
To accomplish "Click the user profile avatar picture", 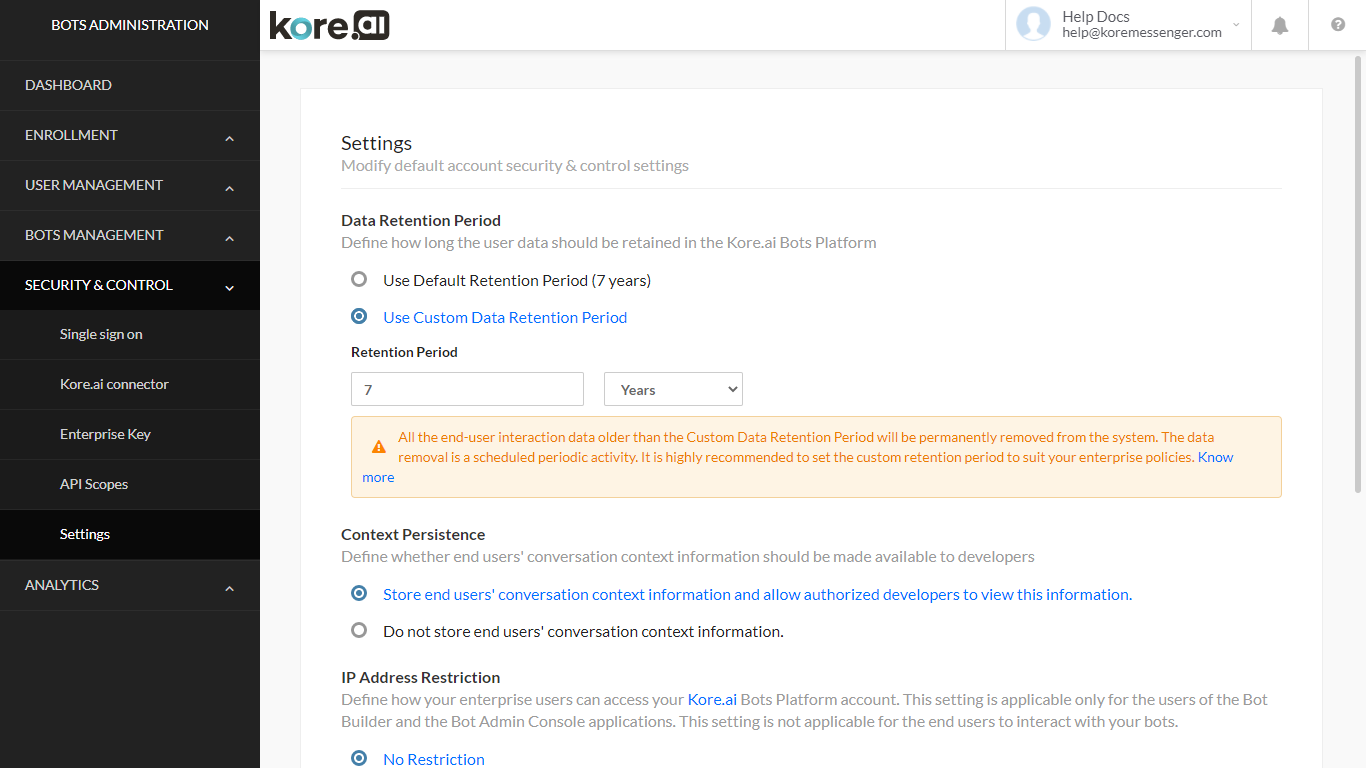I will click(1033, 25).
